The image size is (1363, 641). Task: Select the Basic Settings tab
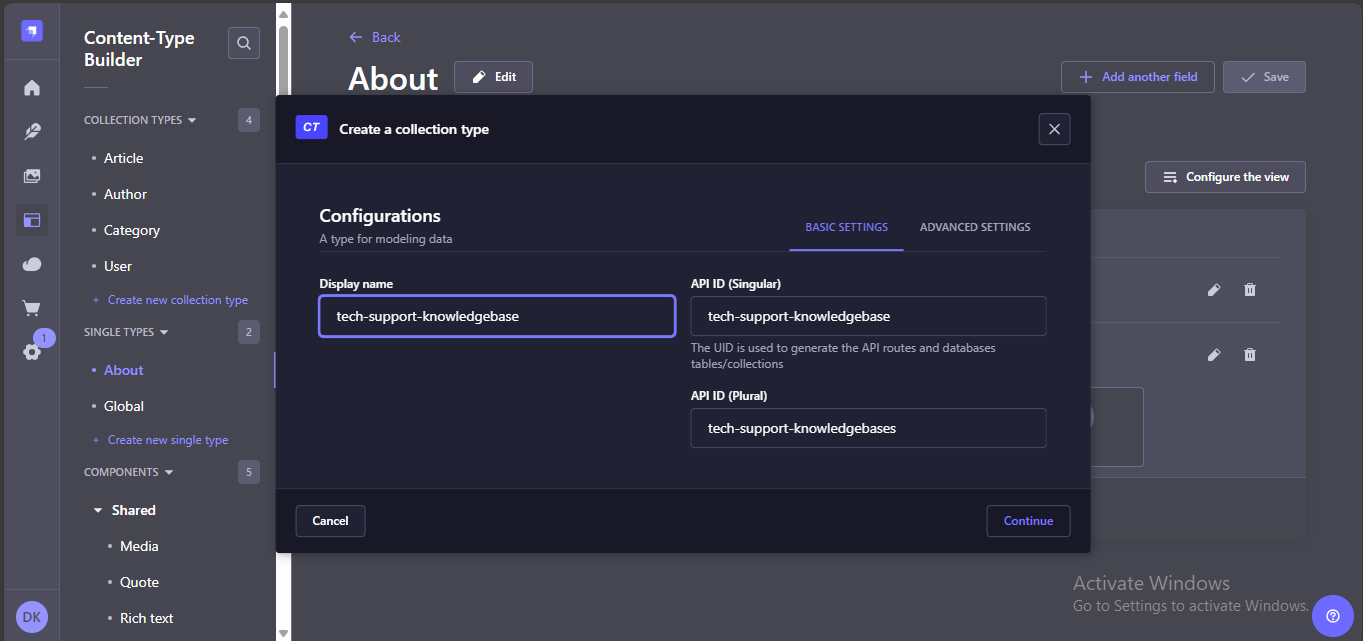pos(846,227)
